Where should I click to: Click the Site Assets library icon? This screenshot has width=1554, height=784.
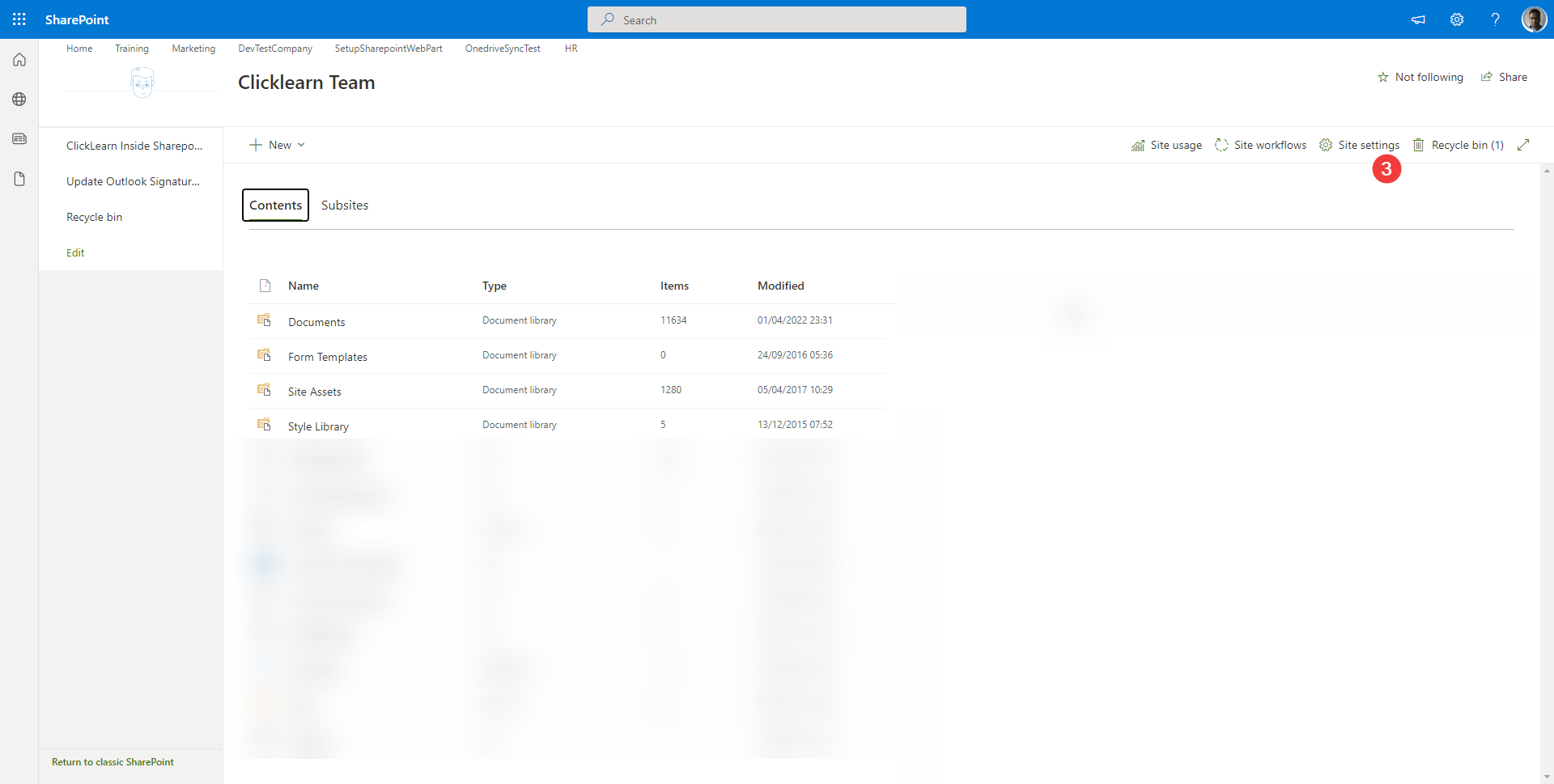(264, 390)
